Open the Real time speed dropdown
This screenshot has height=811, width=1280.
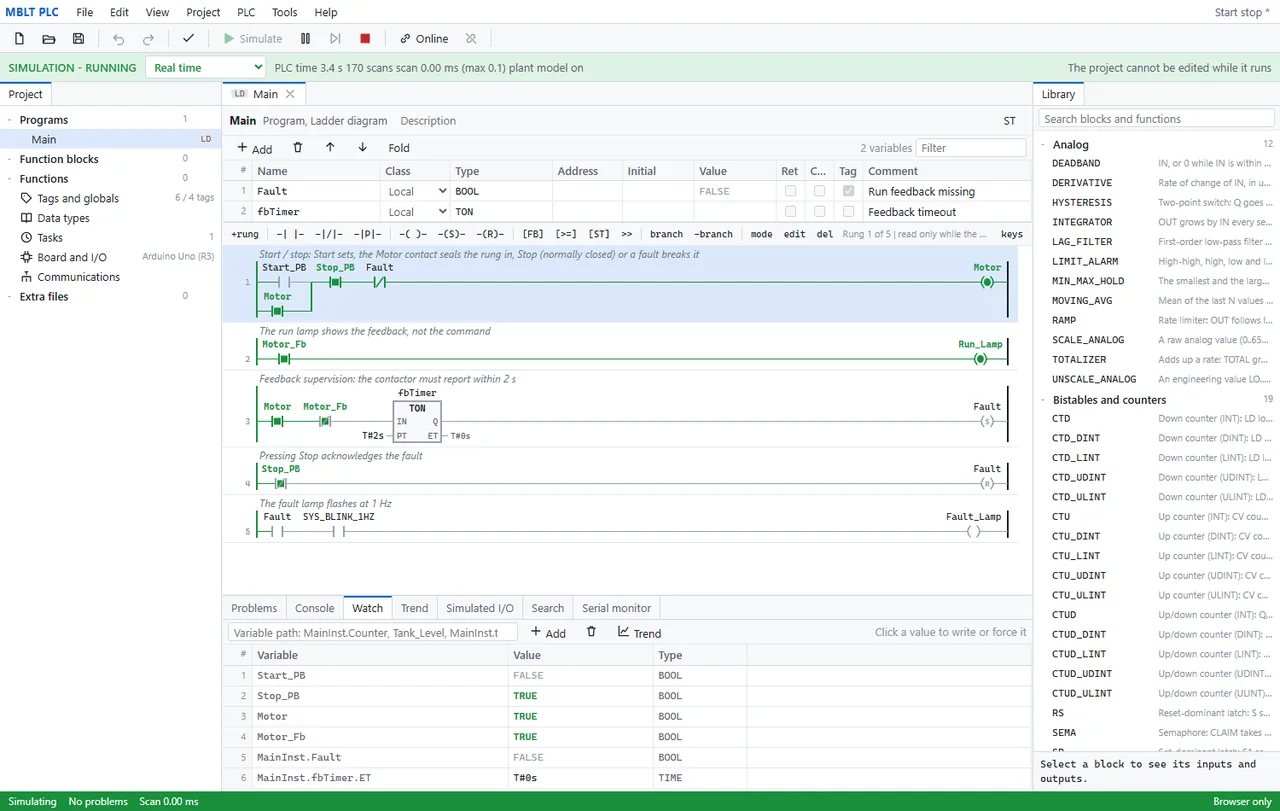[205, 68]
